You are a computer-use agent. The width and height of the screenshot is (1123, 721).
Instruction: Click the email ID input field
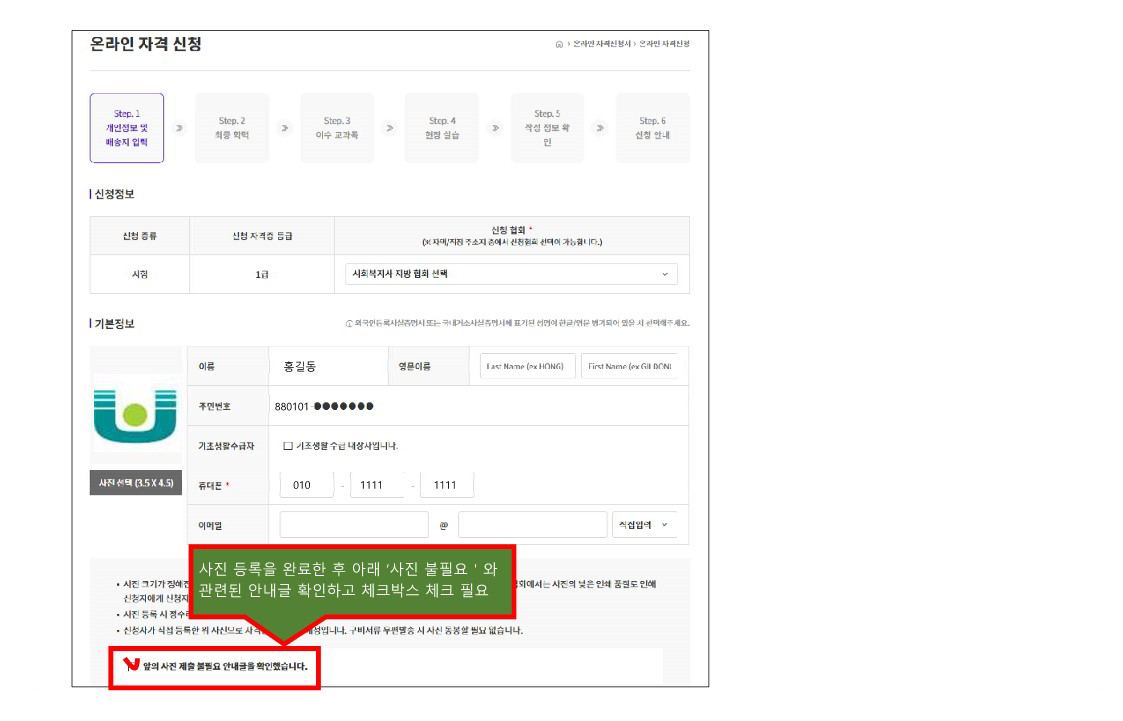pos(354,525)
